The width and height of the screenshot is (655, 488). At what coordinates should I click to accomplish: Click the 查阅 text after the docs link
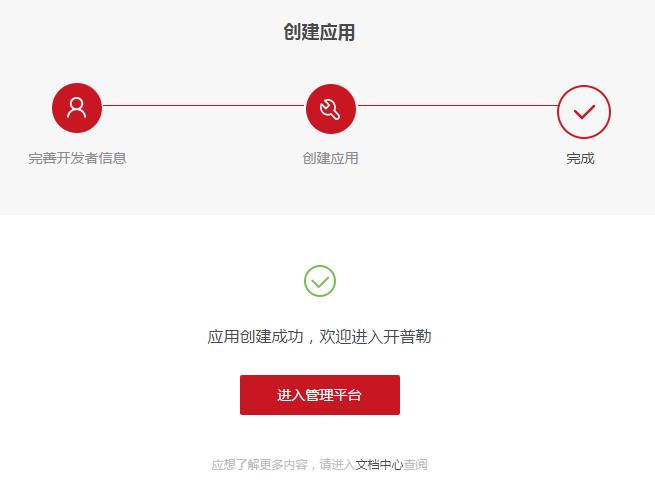point(416,465)
